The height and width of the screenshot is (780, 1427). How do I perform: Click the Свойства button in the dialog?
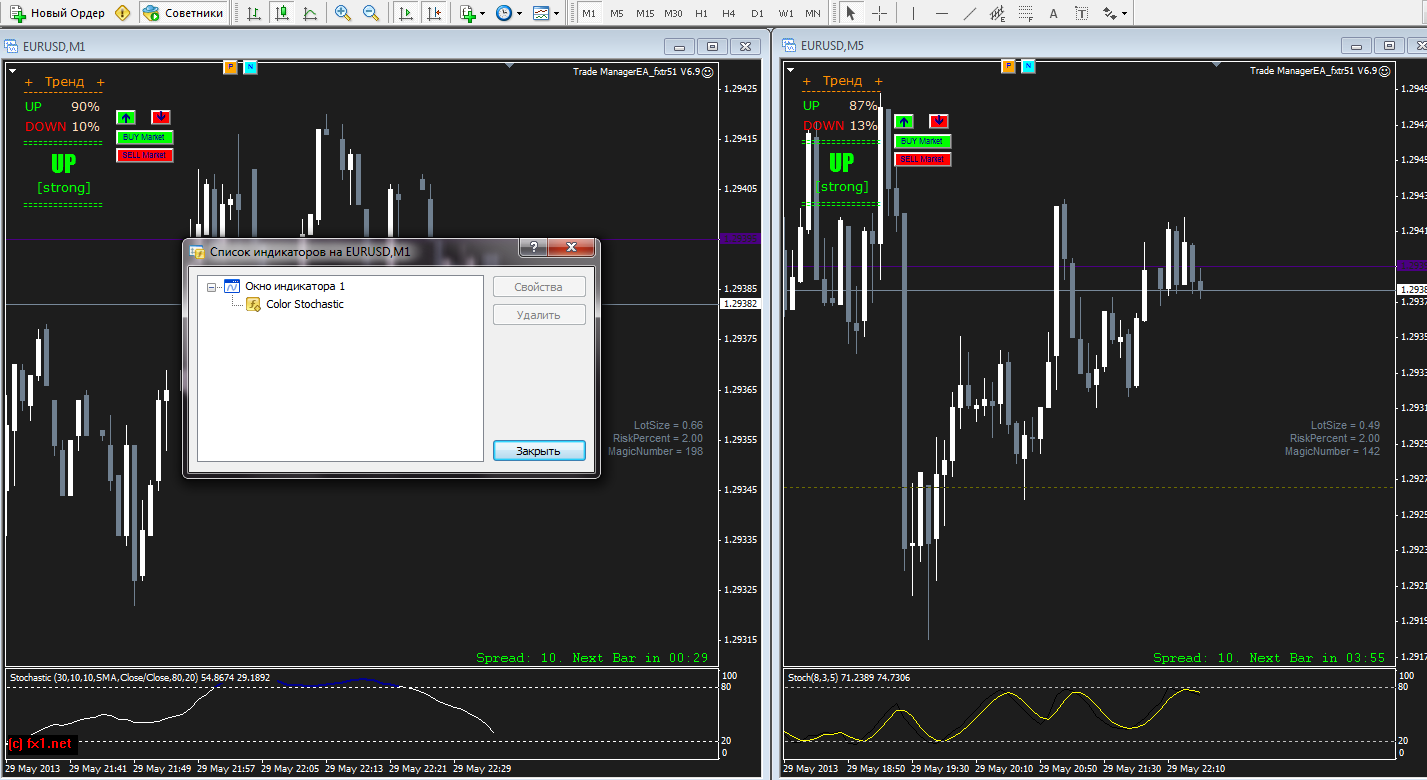coord(538,287)
